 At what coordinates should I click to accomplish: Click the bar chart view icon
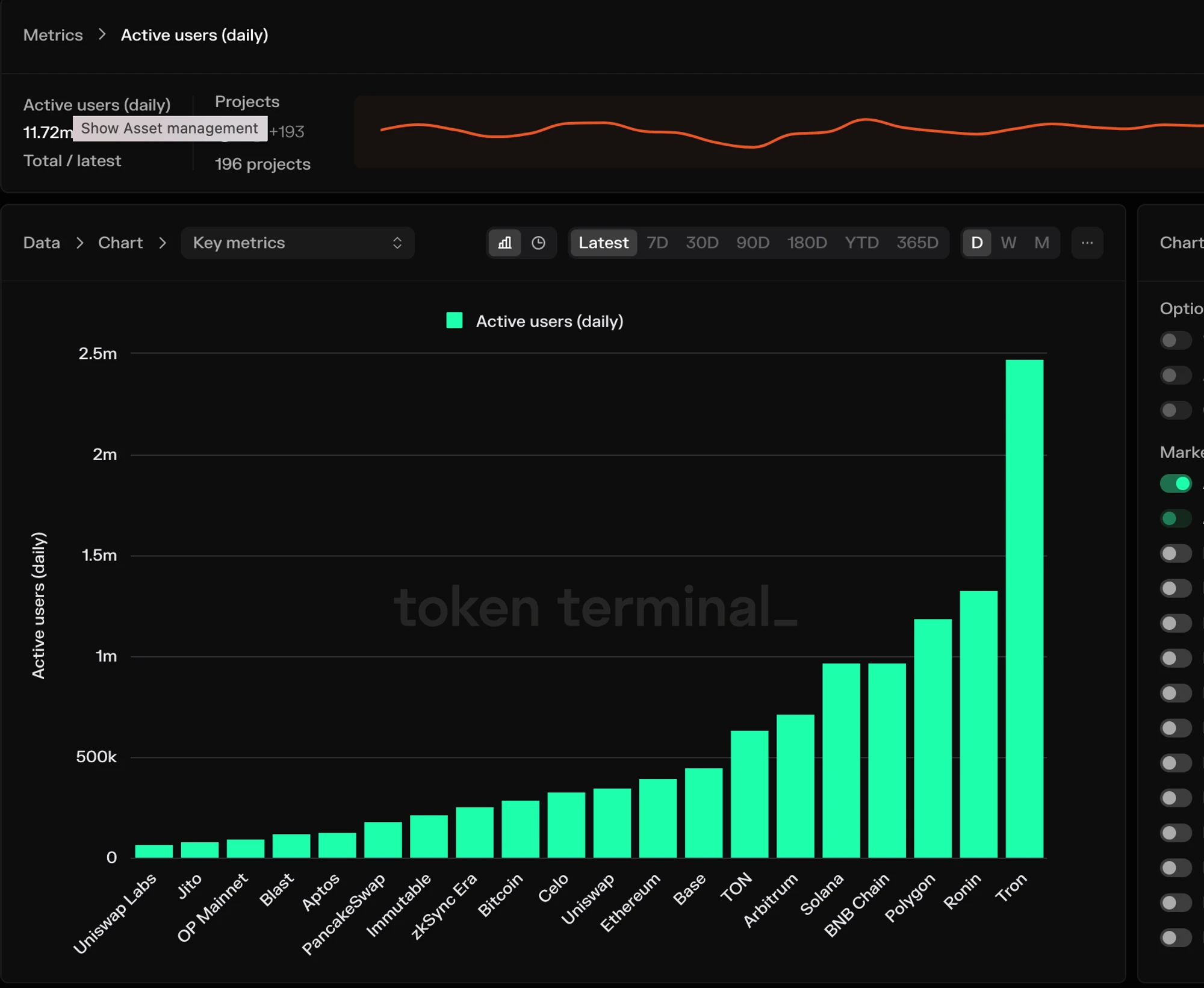[x=504, y=243]
